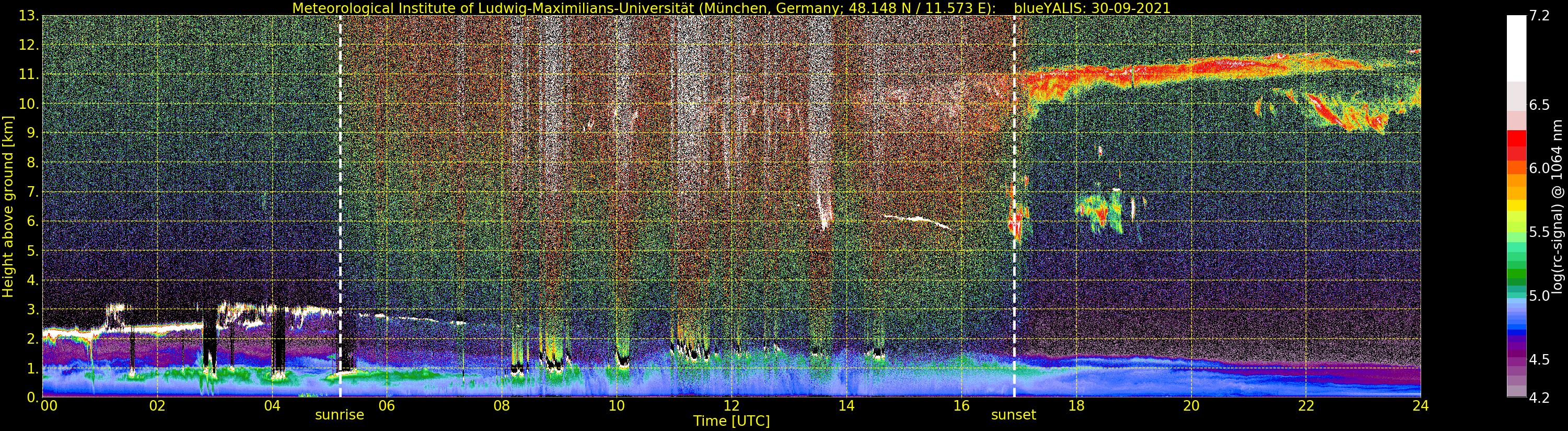The width and height of the screenshot is (1568, 431).
Task: Click the white dashed sunrise line
Action: coord(340,206)
